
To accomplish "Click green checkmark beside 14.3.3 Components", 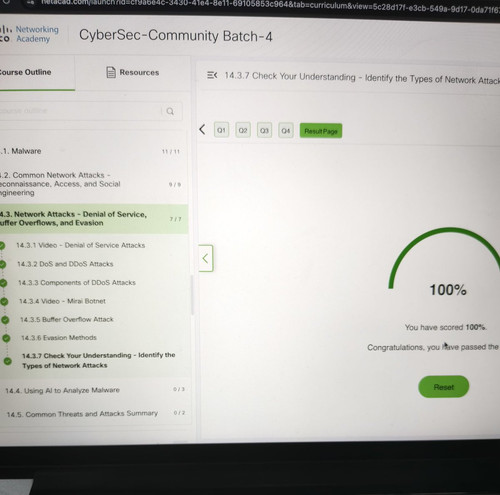I will [3, 283].
